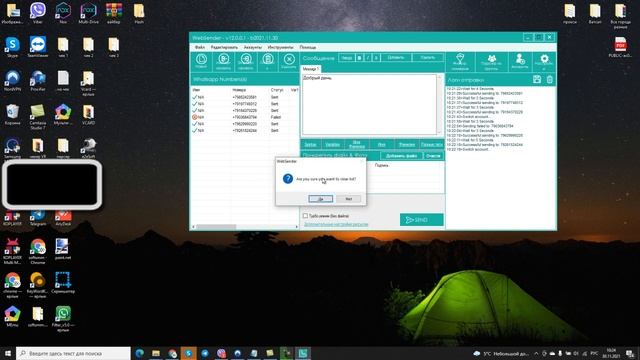640x360 pixels.
Task: Open Microsoft Edge from the taskbar
Action: [x=140, y=353]
